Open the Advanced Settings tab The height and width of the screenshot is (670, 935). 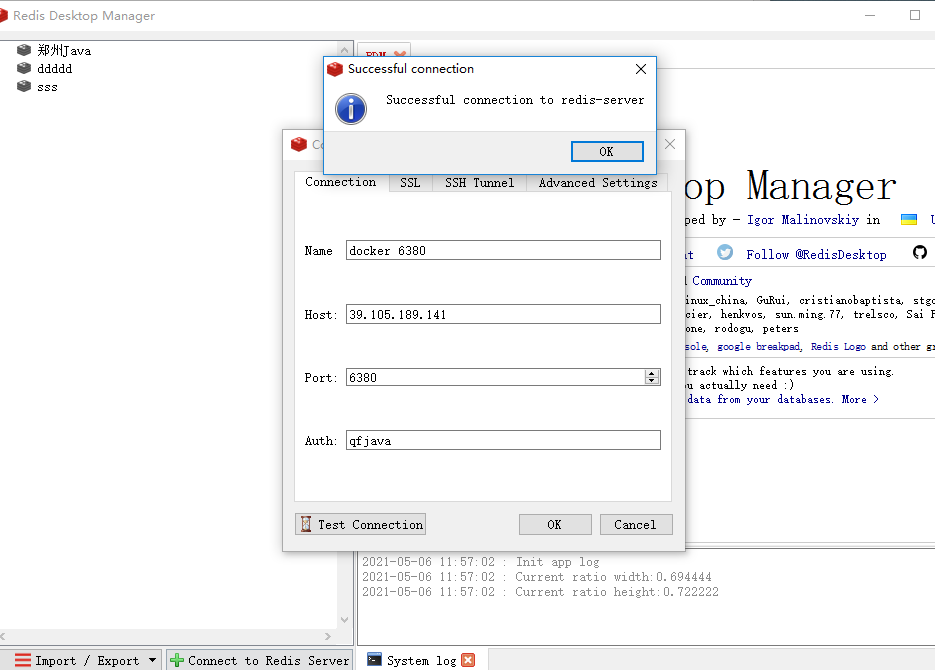597,183
